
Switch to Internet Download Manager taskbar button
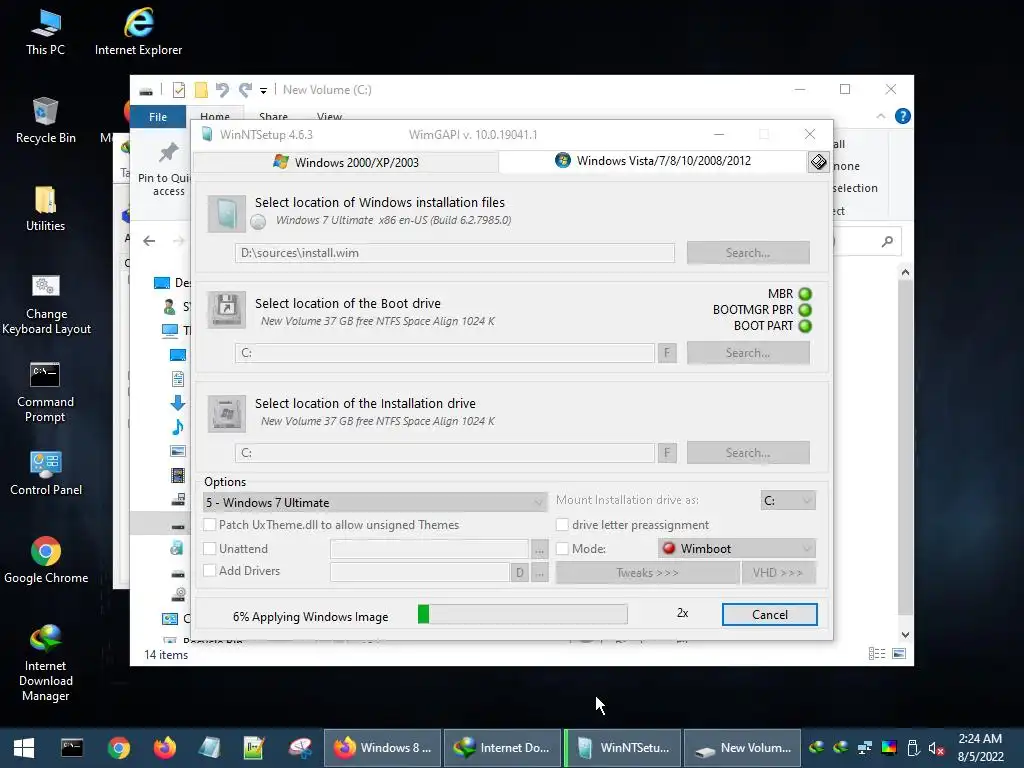click(x=502, y=748)
